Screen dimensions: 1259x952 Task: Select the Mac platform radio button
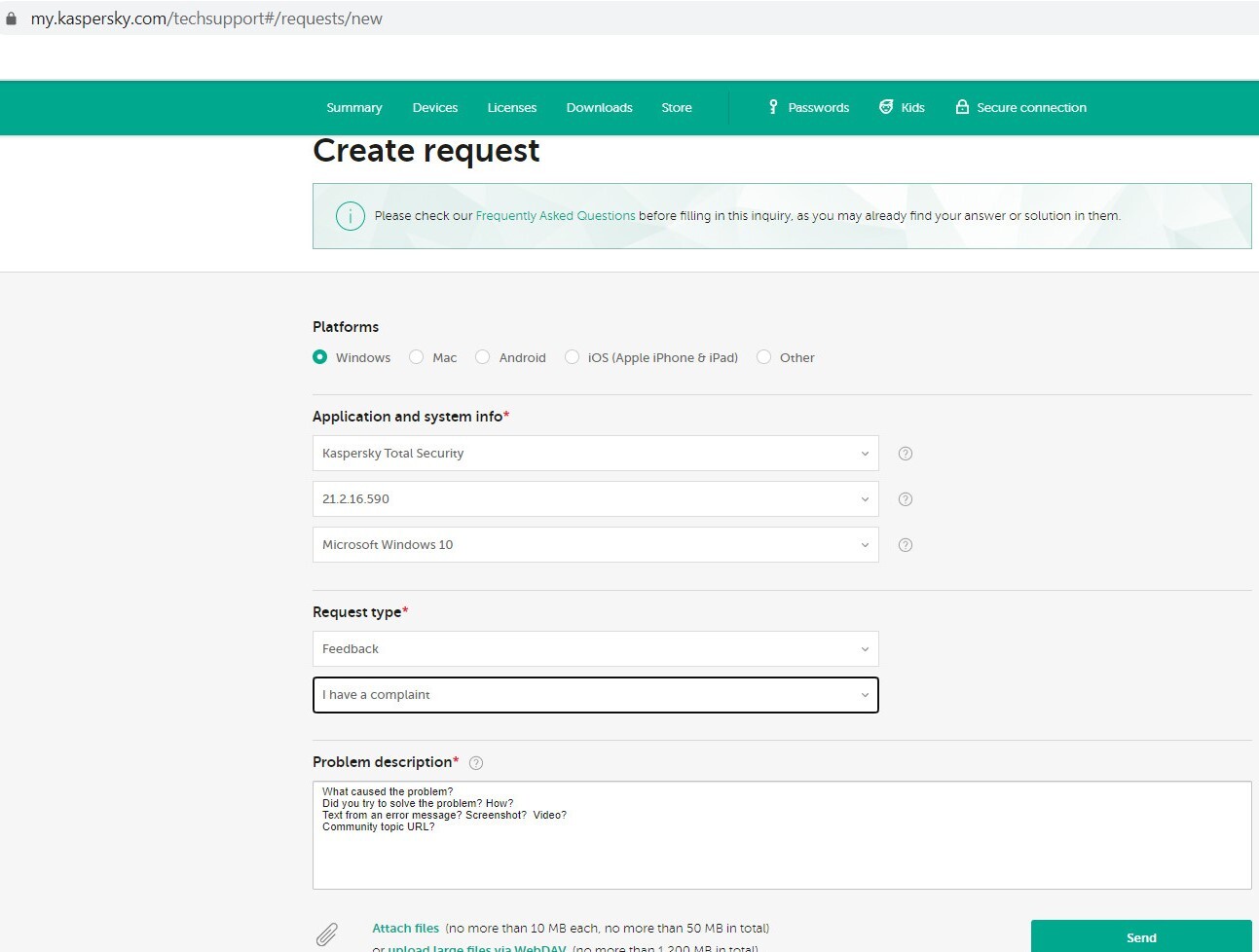[417, 357]
